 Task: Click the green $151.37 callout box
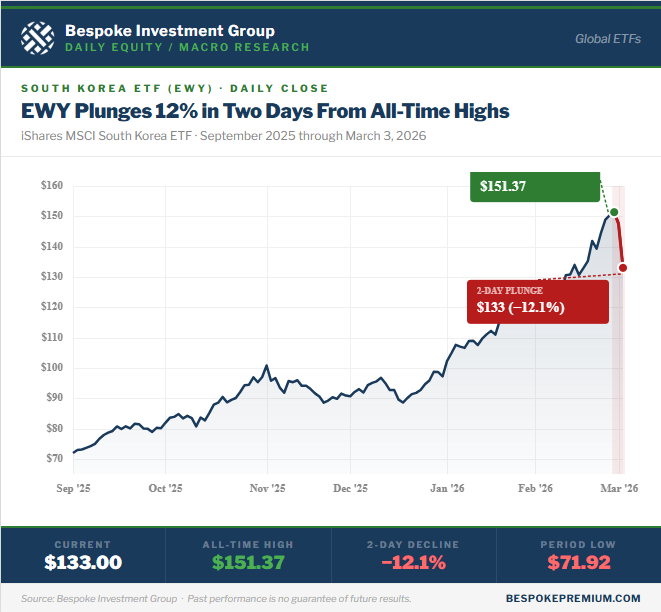point(535,186)
